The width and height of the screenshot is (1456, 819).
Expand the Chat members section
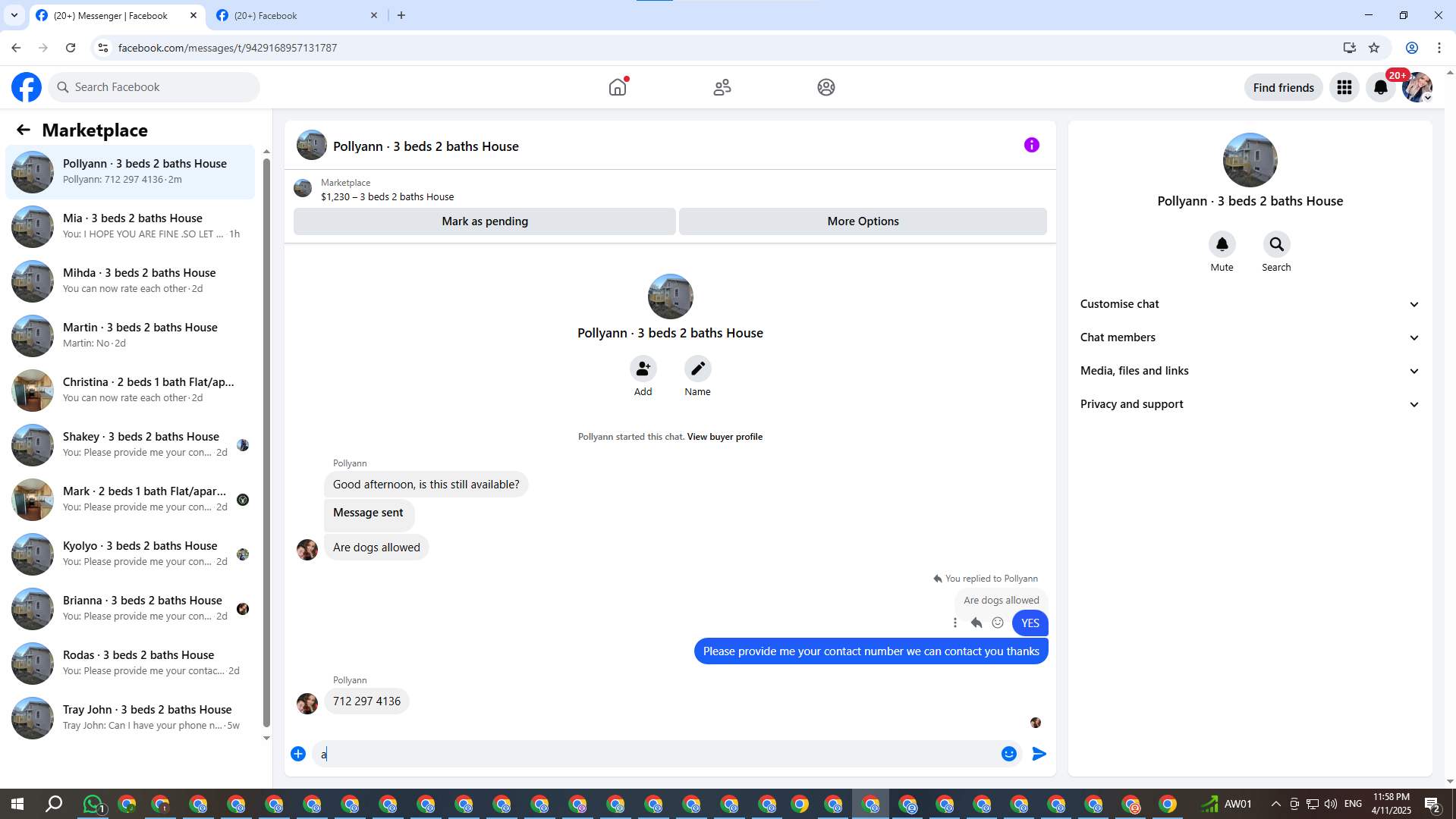[1250, 337]
